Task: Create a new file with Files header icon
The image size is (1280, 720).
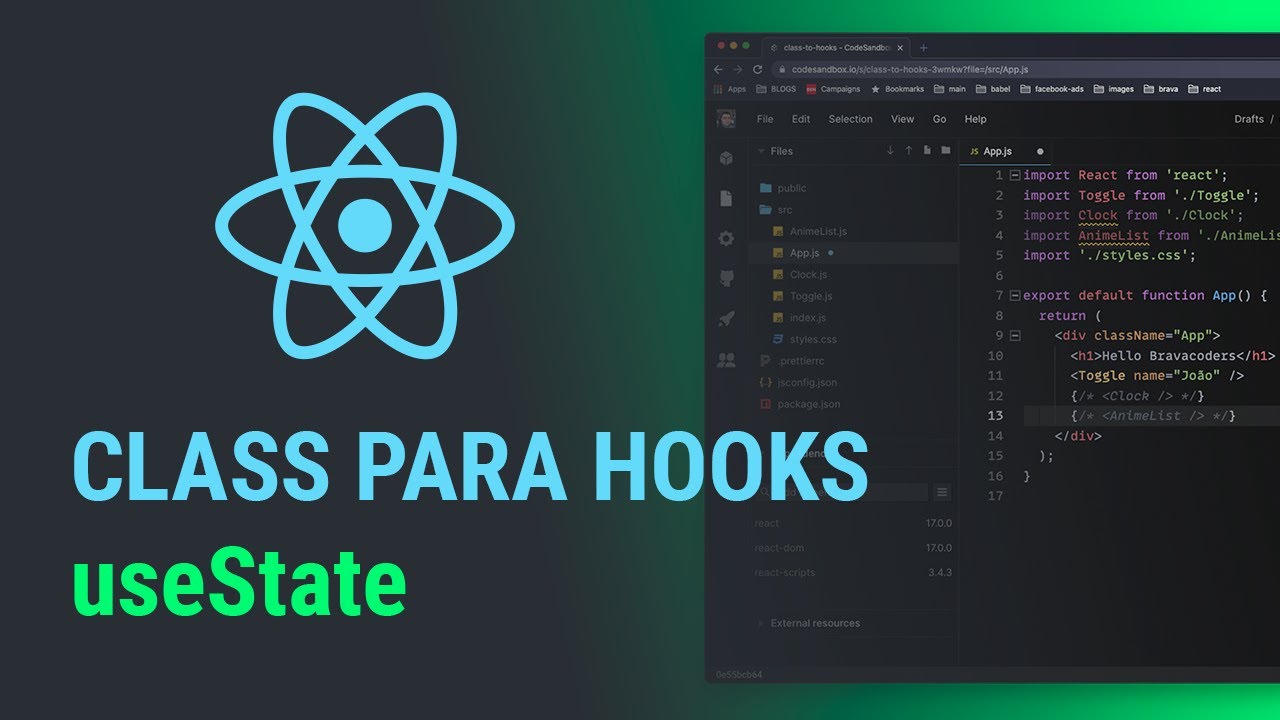Action: (927, 150)
